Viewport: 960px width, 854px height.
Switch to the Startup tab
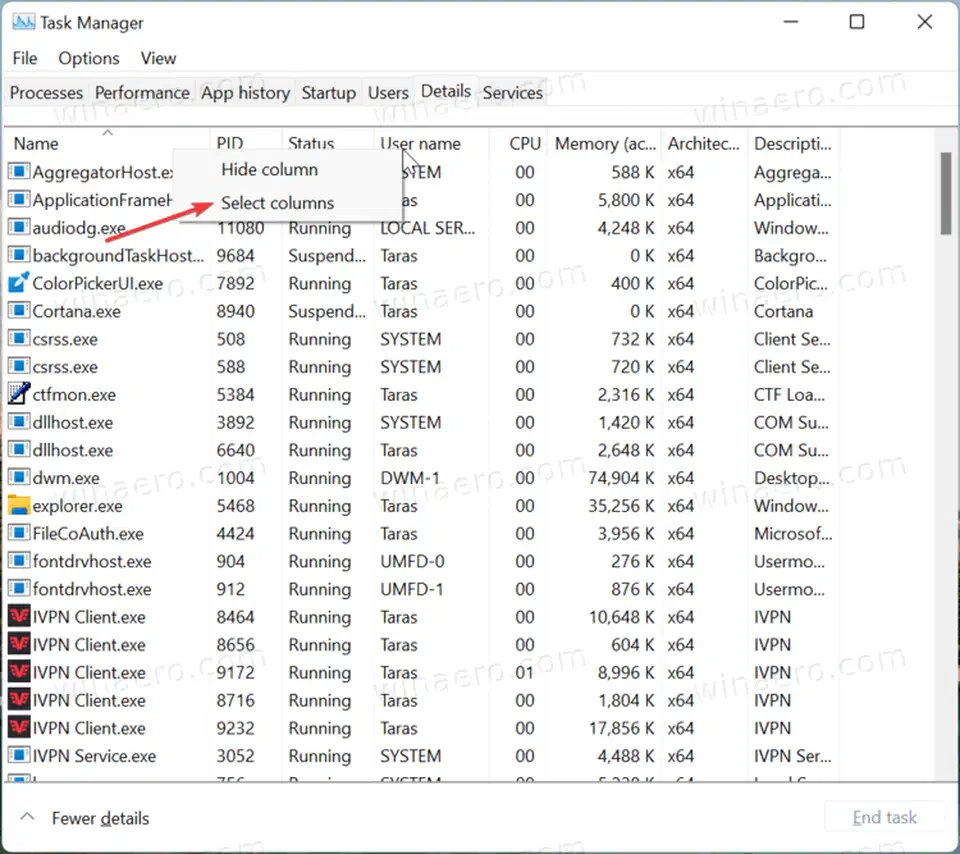tap(329, 93)
